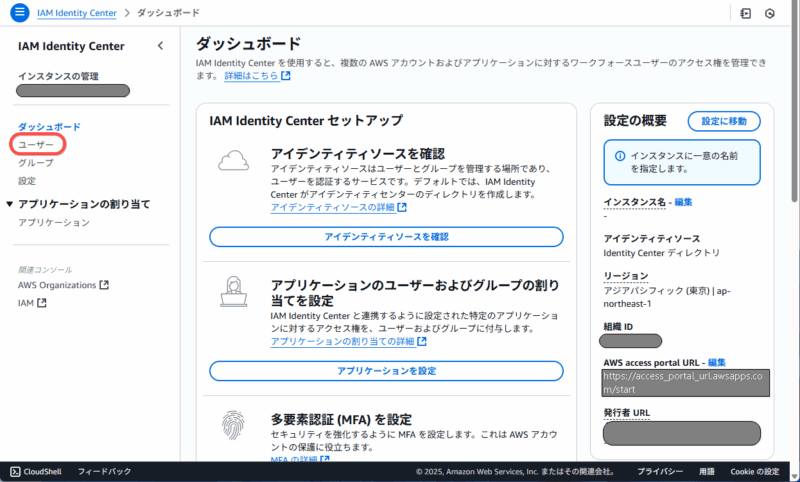Open the ダッシュボード nav item
Viewport: 800px width, 482px height.
(49, 126)
